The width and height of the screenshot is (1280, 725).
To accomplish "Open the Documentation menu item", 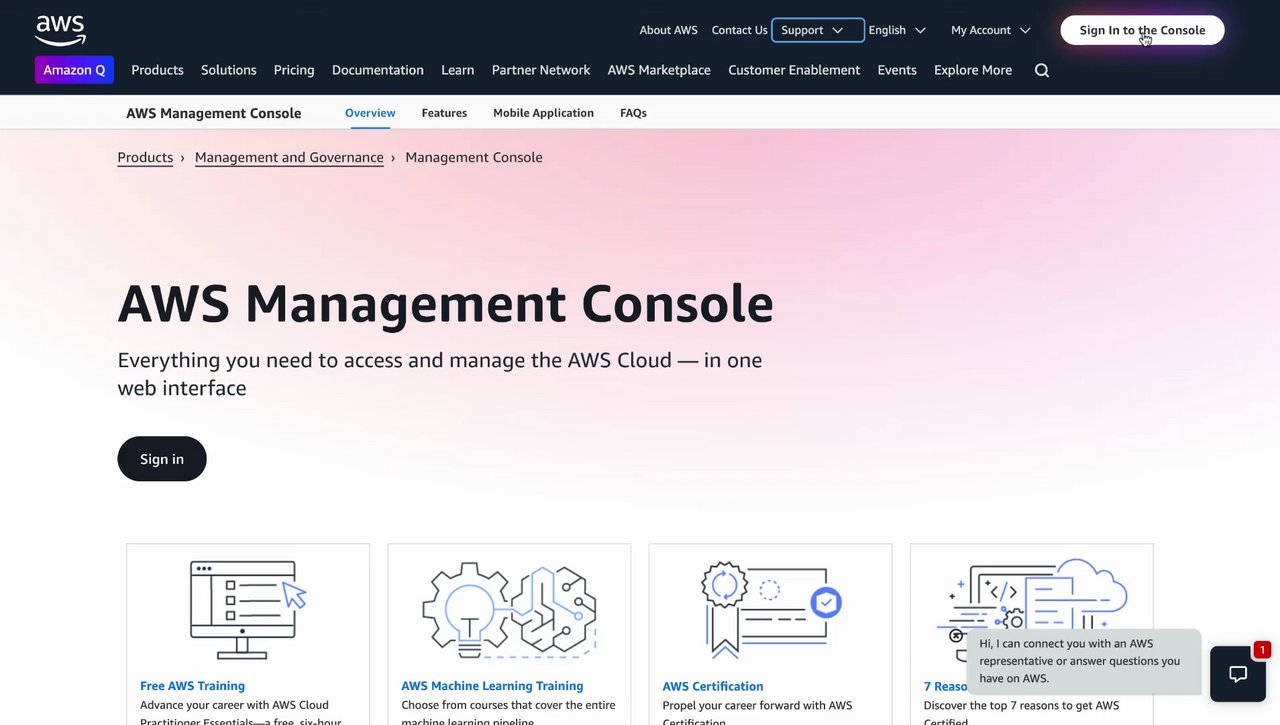I will 378,70.
